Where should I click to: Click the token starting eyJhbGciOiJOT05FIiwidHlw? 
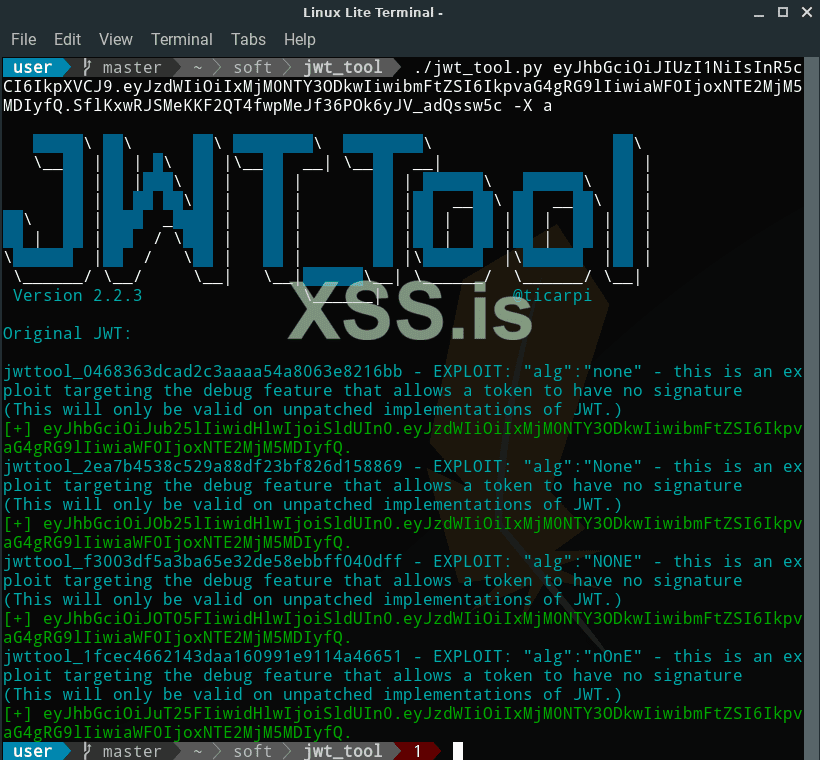[403, 628]
